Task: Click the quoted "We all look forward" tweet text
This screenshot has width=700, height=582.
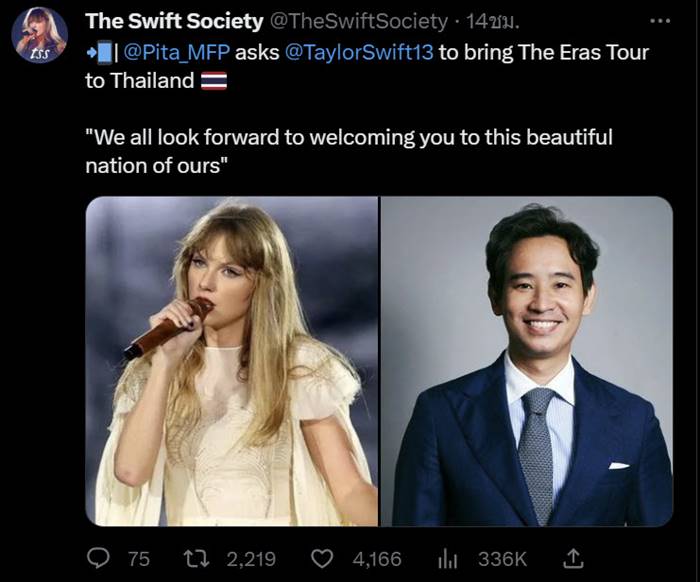Action: [349, 150]
